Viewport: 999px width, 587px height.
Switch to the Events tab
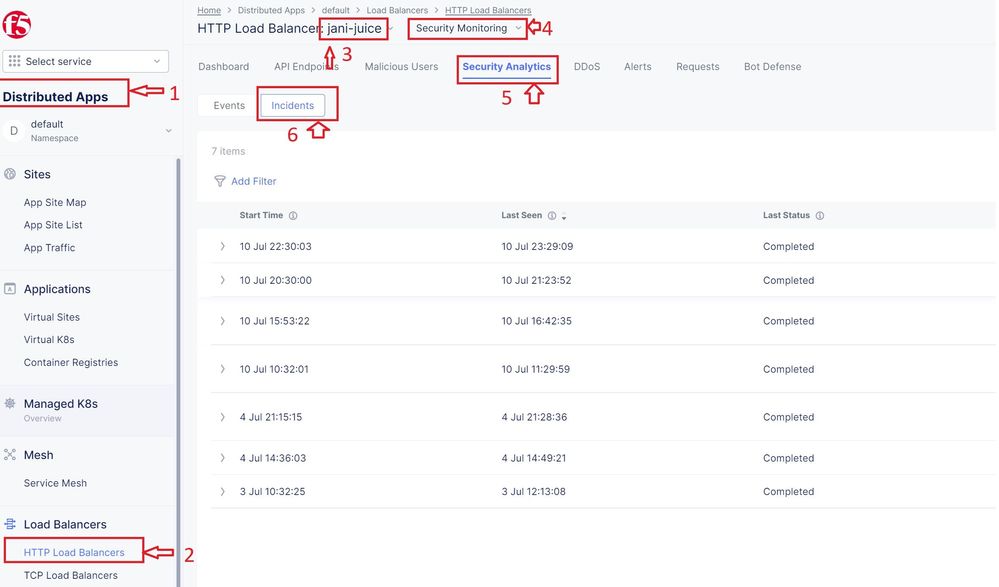pyautogui.click(x=229, y=105)
